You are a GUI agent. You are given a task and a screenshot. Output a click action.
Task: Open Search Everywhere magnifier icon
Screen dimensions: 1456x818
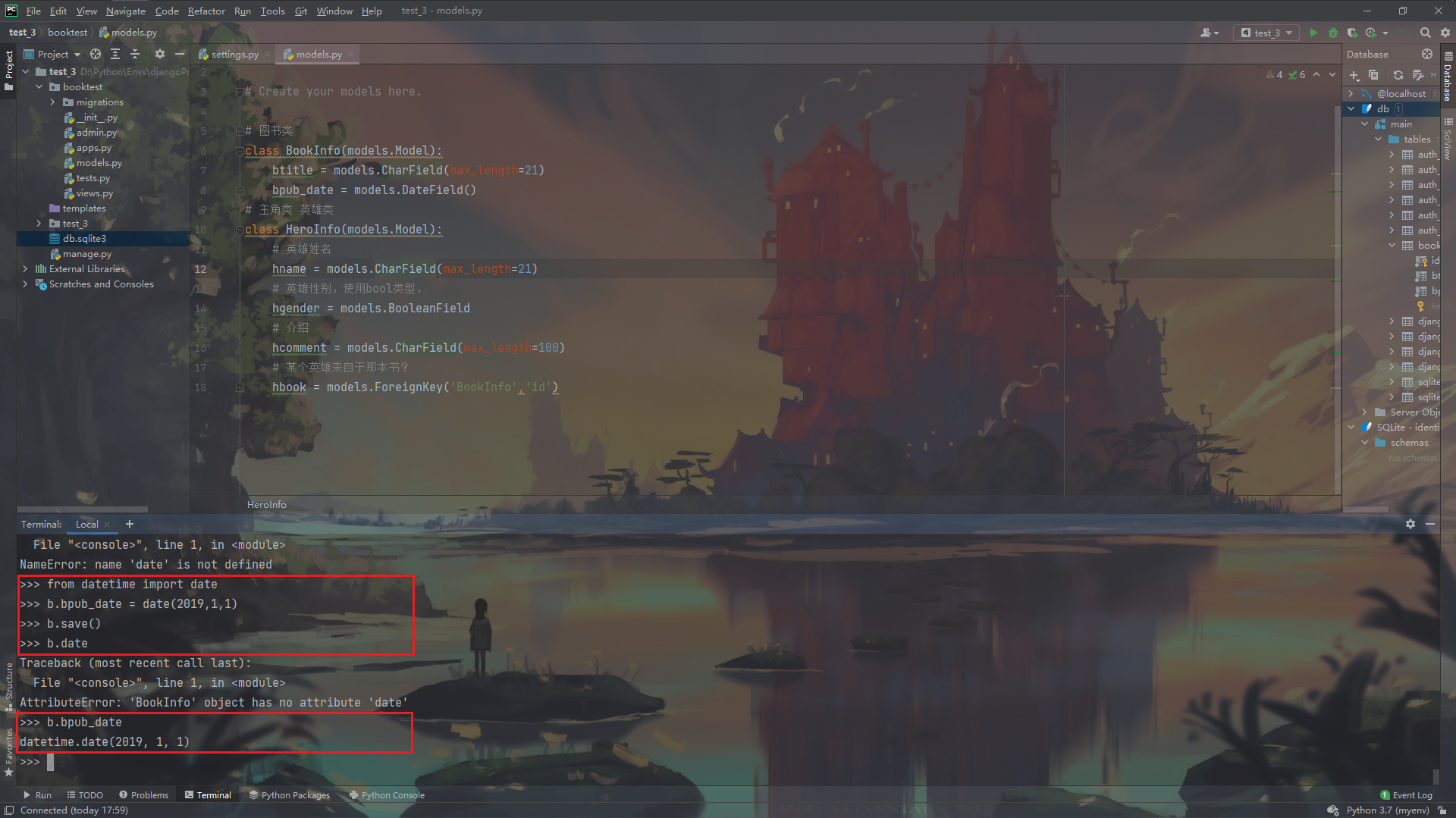(1425, 33)
